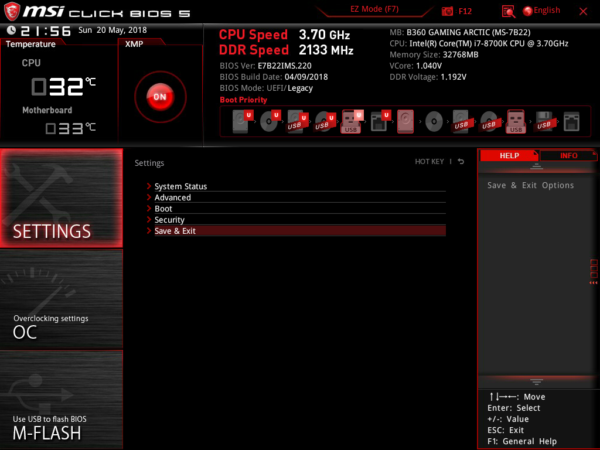The width and height of the screenshot is (600, 450).
Task: Toggle the XMP ON button
Action: coord(160,97)
